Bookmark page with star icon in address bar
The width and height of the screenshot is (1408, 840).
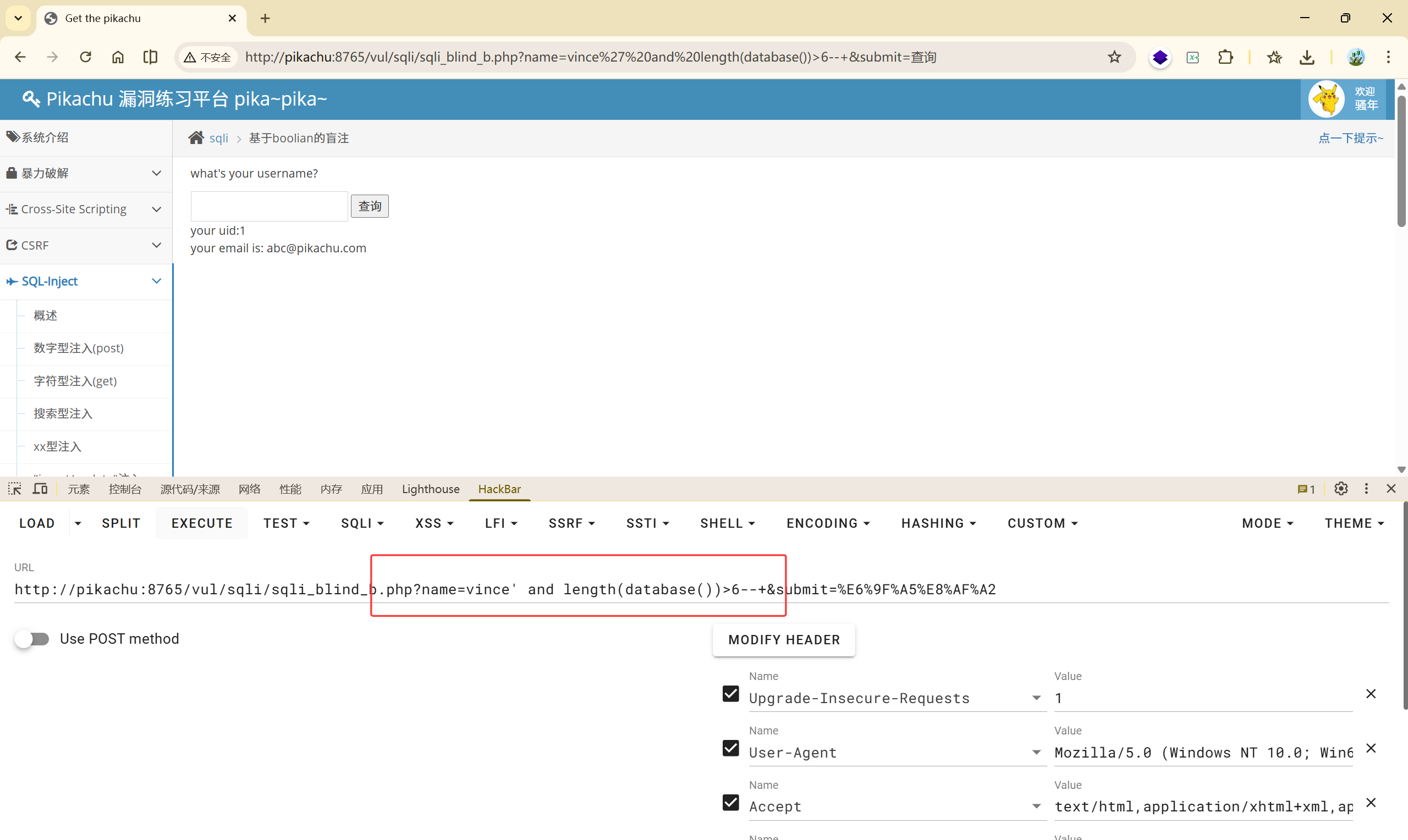(1114, 57)
